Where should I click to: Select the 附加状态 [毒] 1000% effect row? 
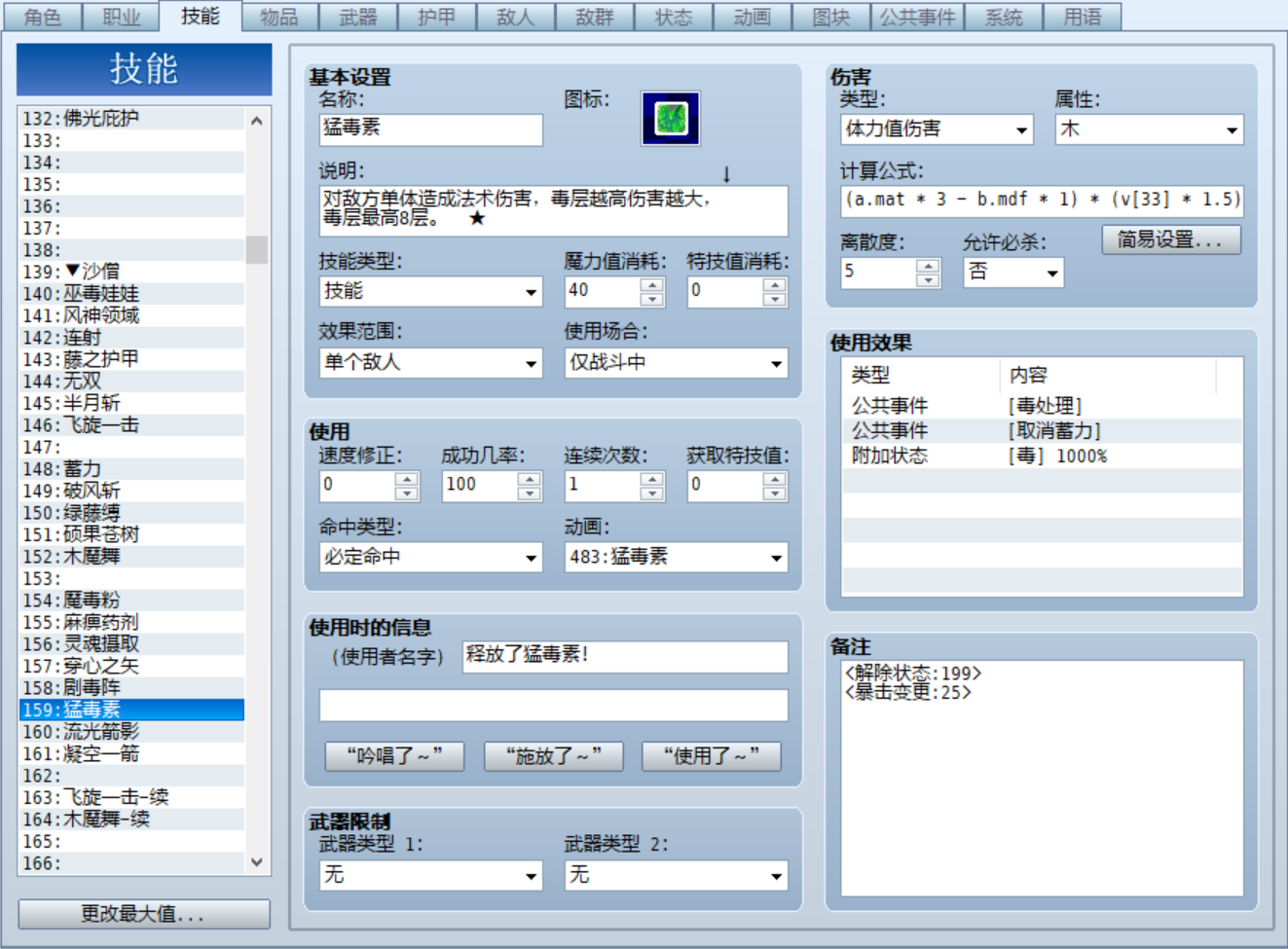(1042, 456)
